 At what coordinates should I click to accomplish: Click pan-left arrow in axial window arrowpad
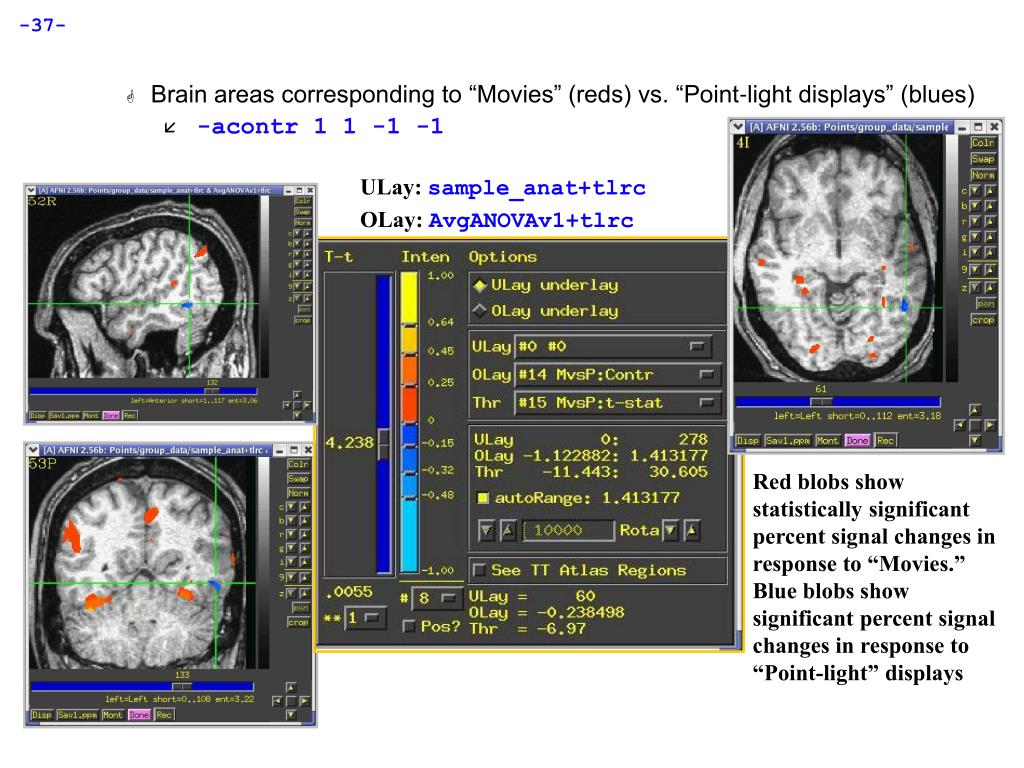[x=959, y=425]
